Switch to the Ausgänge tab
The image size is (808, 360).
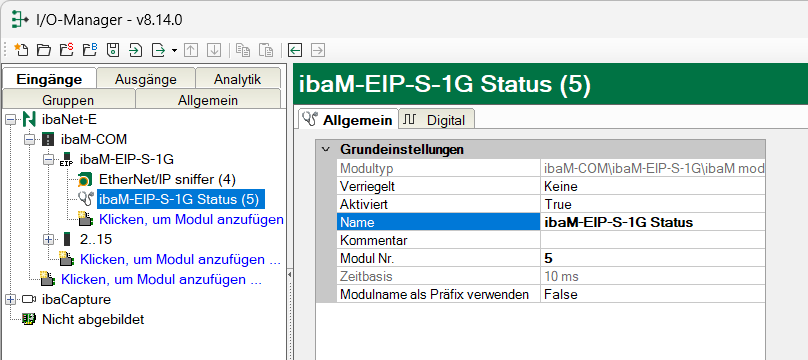[146, 79]
